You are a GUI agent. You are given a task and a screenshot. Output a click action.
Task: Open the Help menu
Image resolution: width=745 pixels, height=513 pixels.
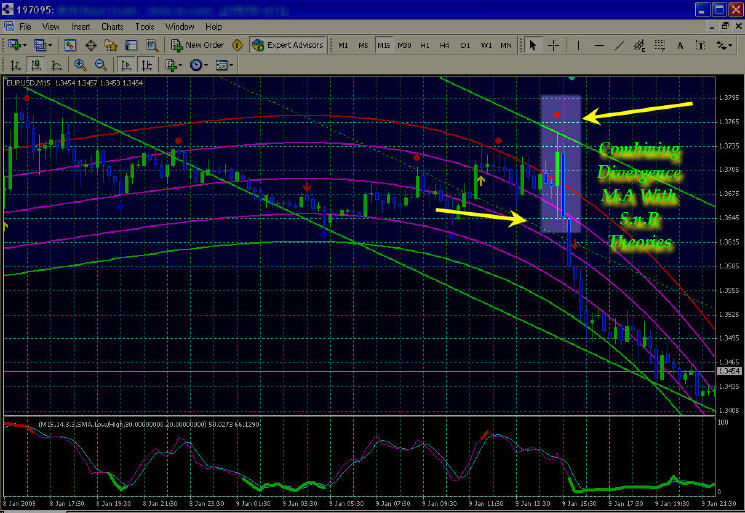(x=213, y=27)
